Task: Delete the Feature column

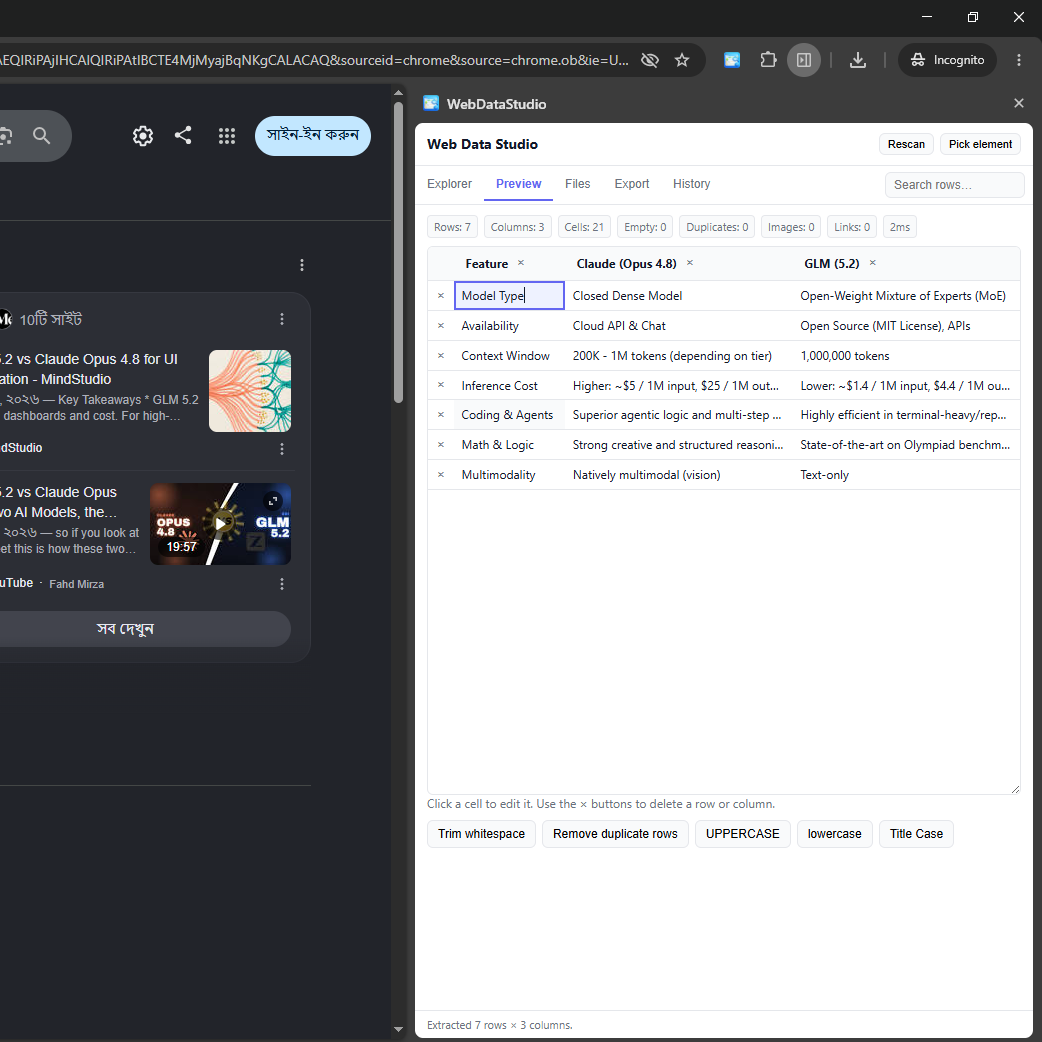Action: point(521,262)
